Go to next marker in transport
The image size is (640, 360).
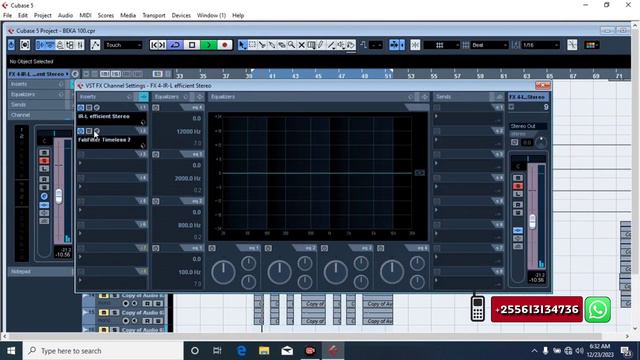click(162, 45)
